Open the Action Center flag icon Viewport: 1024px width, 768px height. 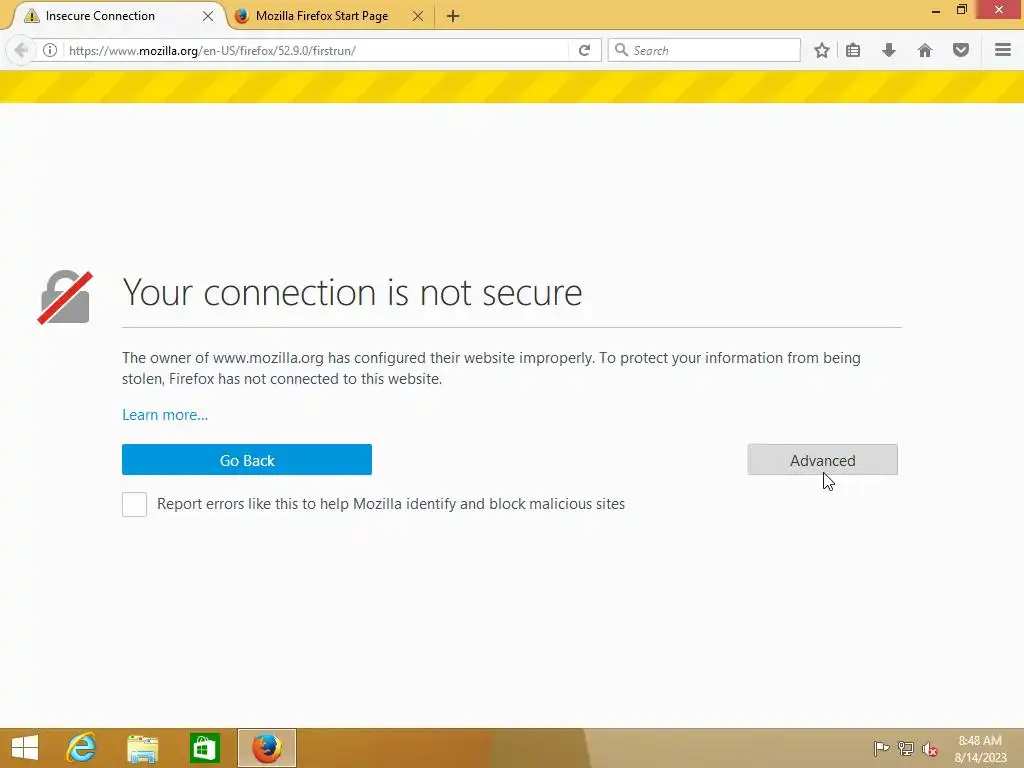pos(881,748)
